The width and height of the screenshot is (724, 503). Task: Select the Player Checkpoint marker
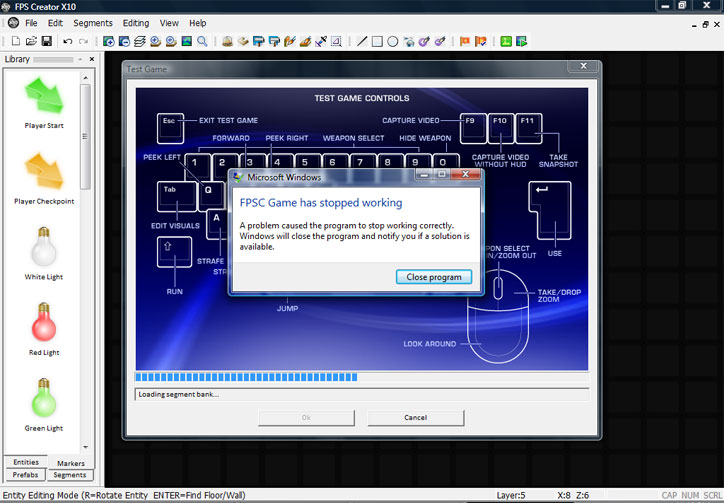(x=44, y=179)
